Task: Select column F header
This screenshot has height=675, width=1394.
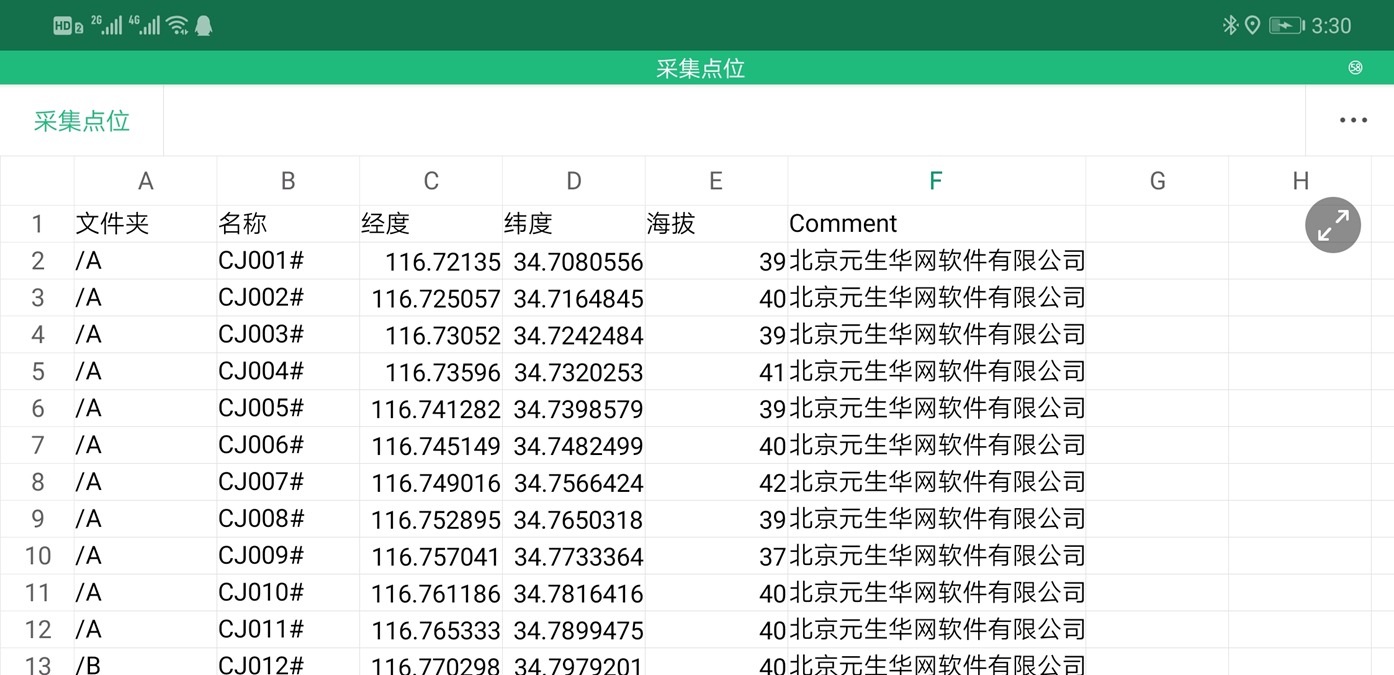Action: 936,181
